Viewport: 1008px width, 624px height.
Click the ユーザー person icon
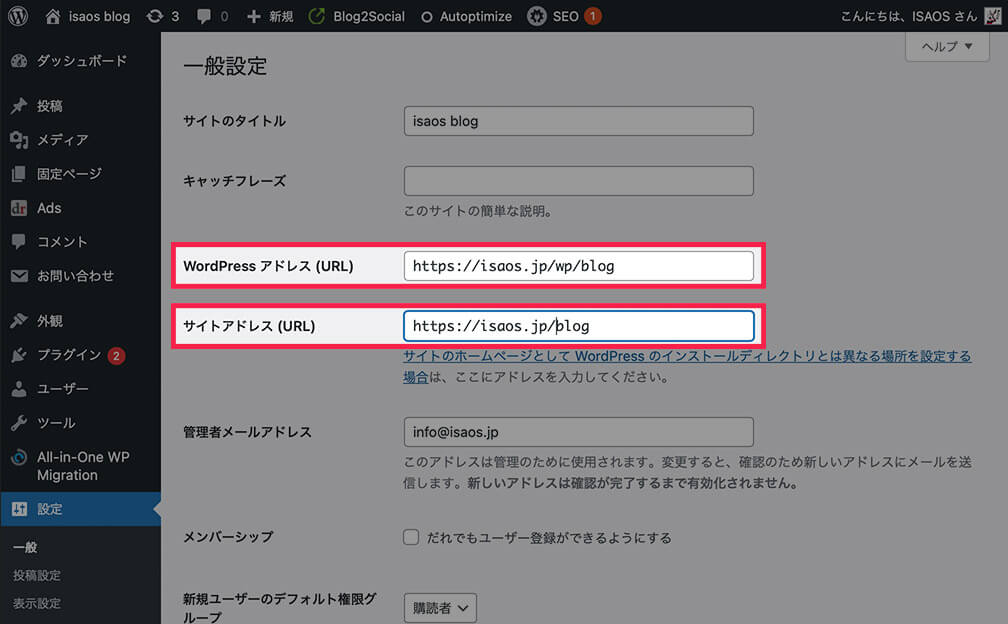click(19, 388)
